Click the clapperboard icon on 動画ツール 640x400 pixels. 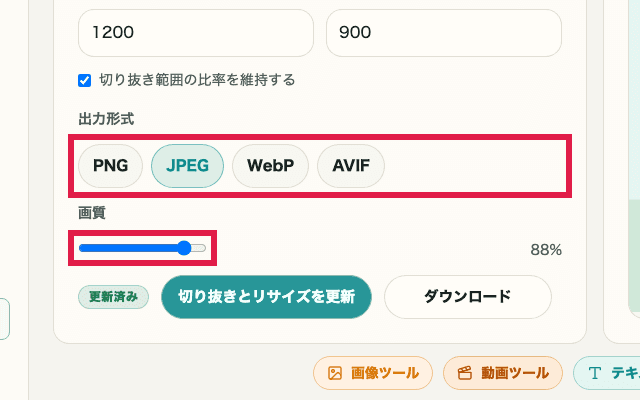pyautogui.click(x=464, y=373)
